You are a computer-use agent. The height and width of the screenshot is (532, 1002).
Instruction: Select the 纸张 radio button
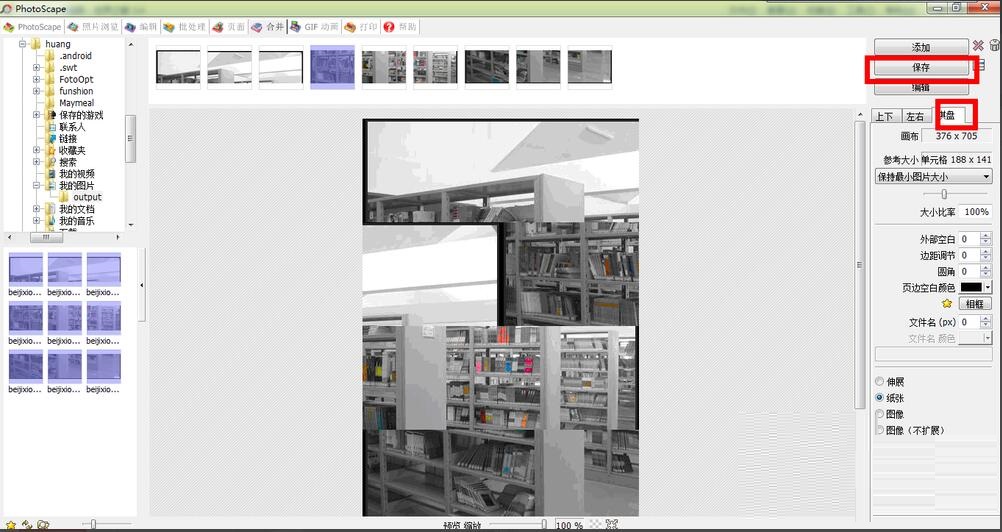coord(879,397)
